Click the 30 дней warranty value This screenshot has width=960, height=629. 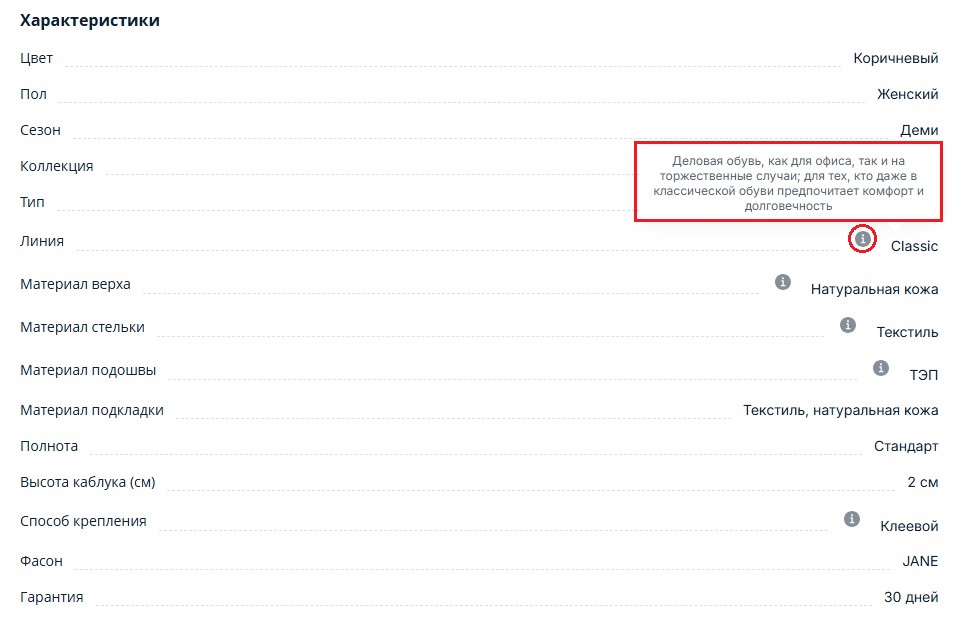click(x=910, y=597)
